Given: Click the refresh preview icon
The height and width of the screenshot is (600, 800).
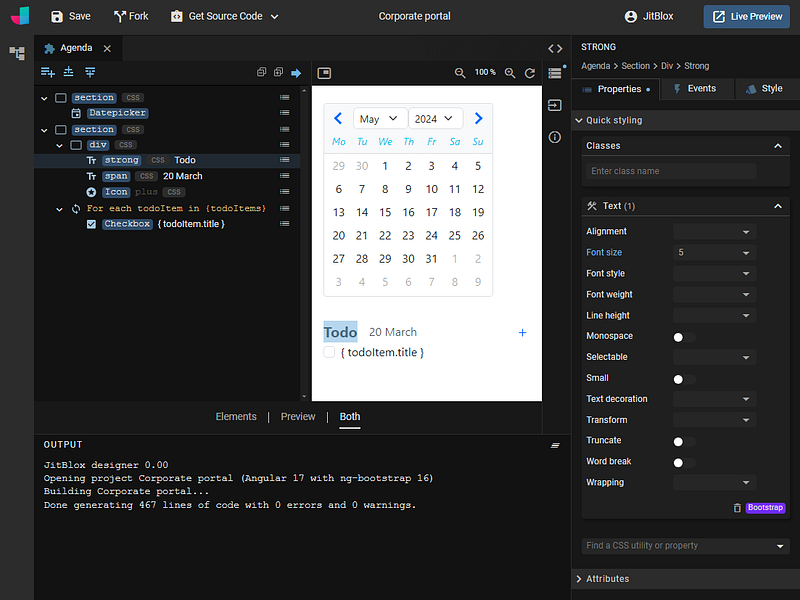Looking at the screenshot, I should (530, 73).
